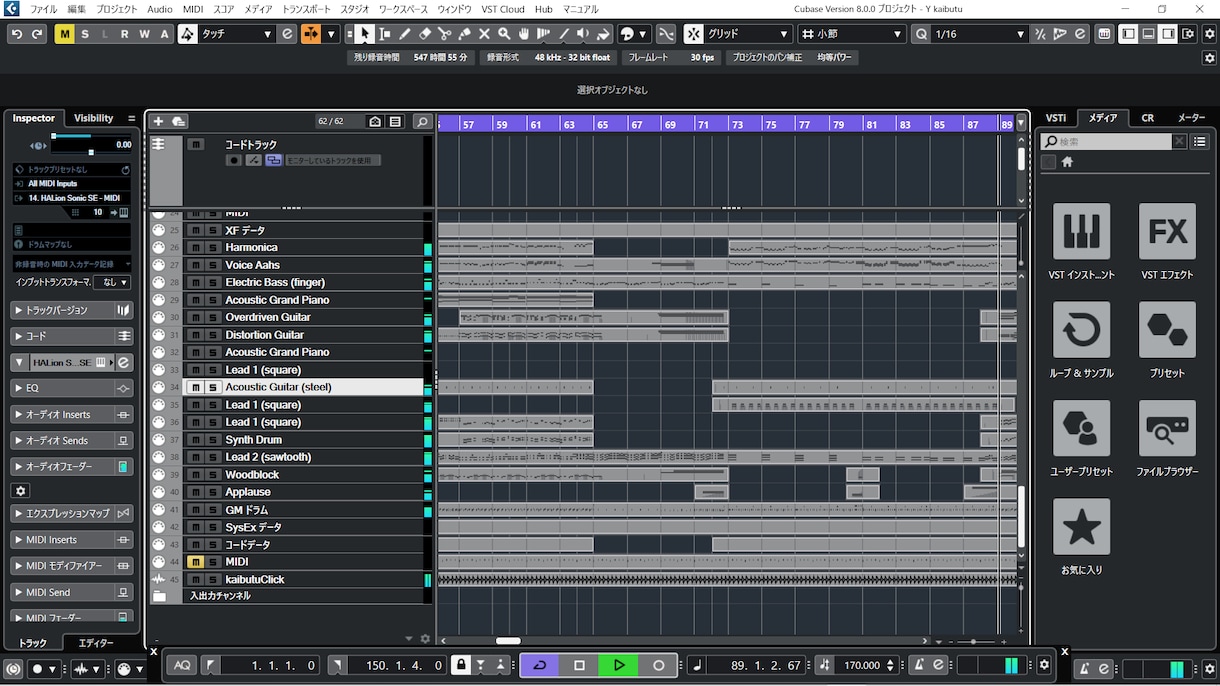Open the File Browser tile

click(1167, 428)
